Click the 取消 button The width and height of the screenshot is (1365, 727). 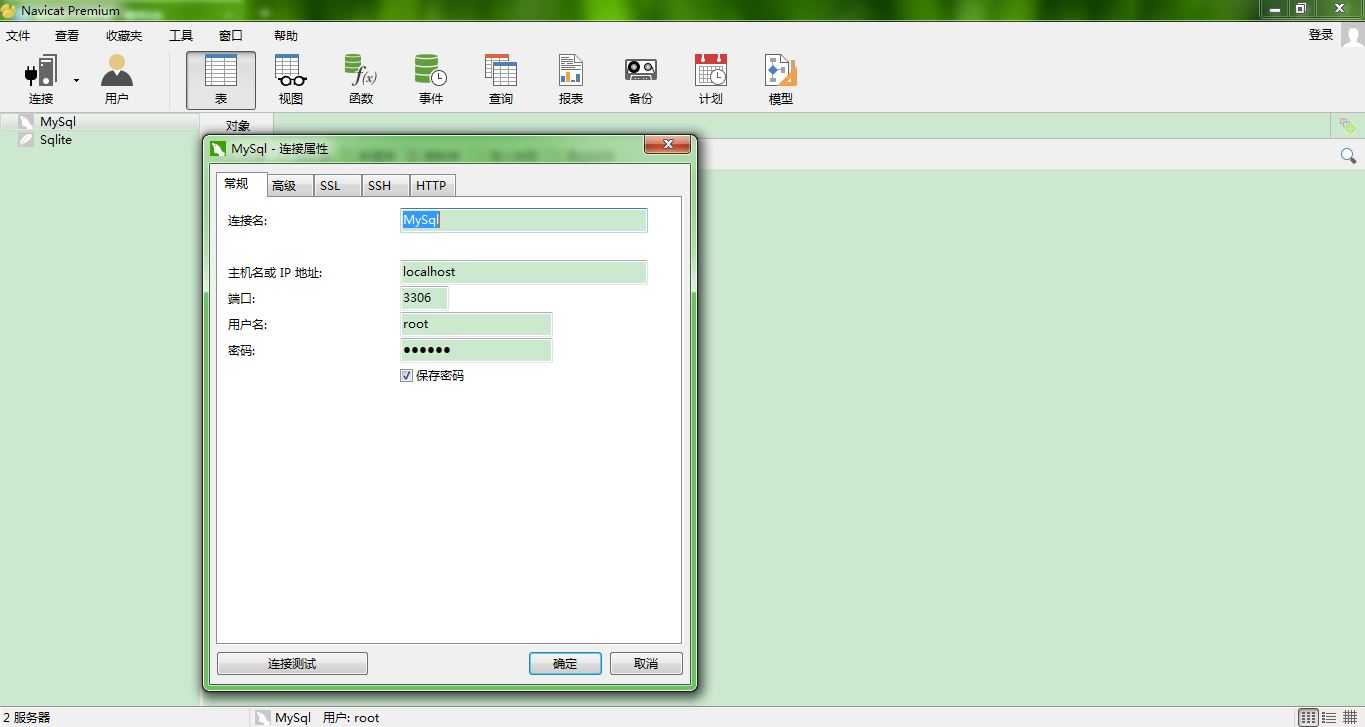pyautogui.click(x=646, y=664)
